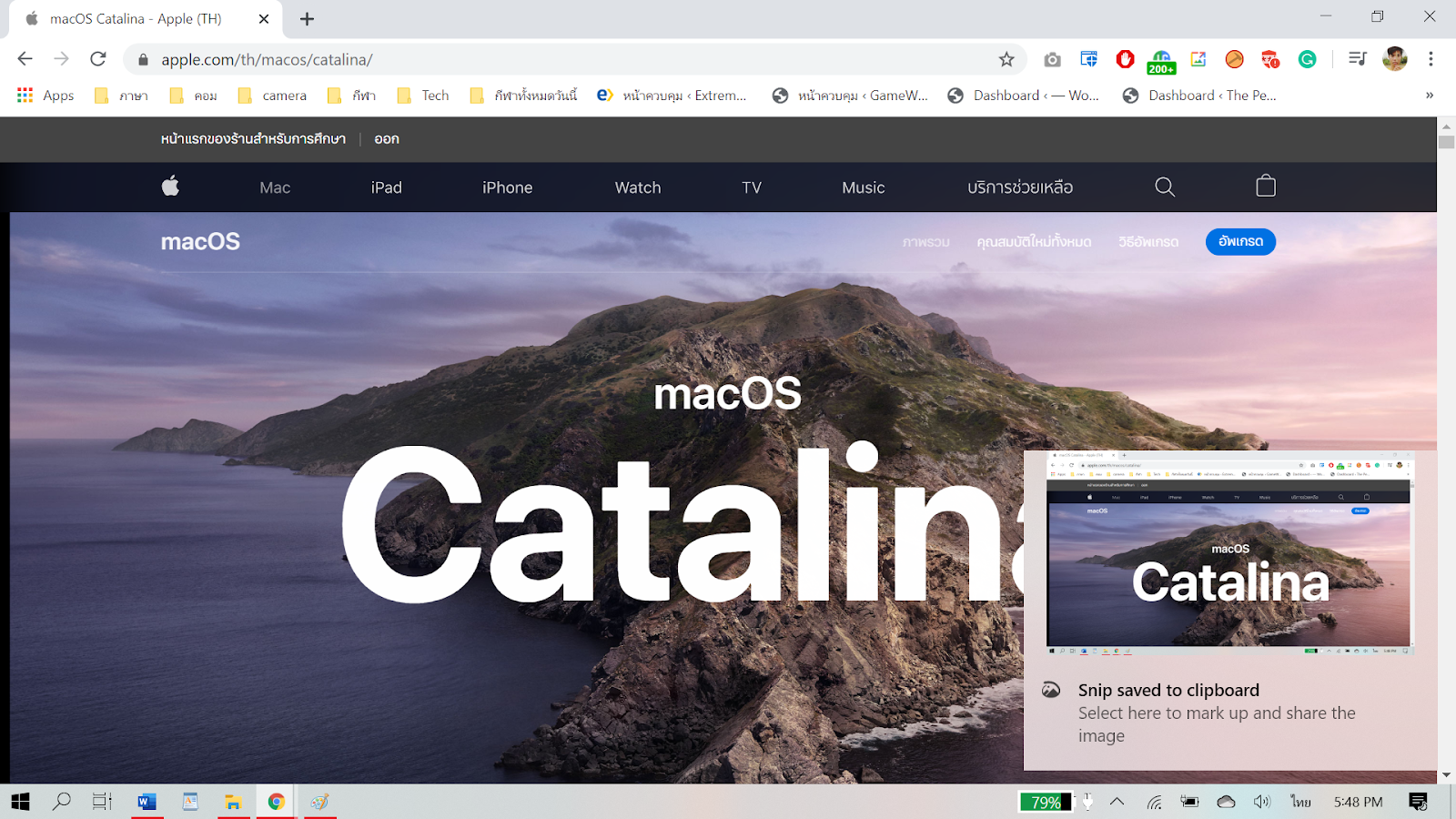Open the snip thumbnail in the notification

tap(1230, 552)
